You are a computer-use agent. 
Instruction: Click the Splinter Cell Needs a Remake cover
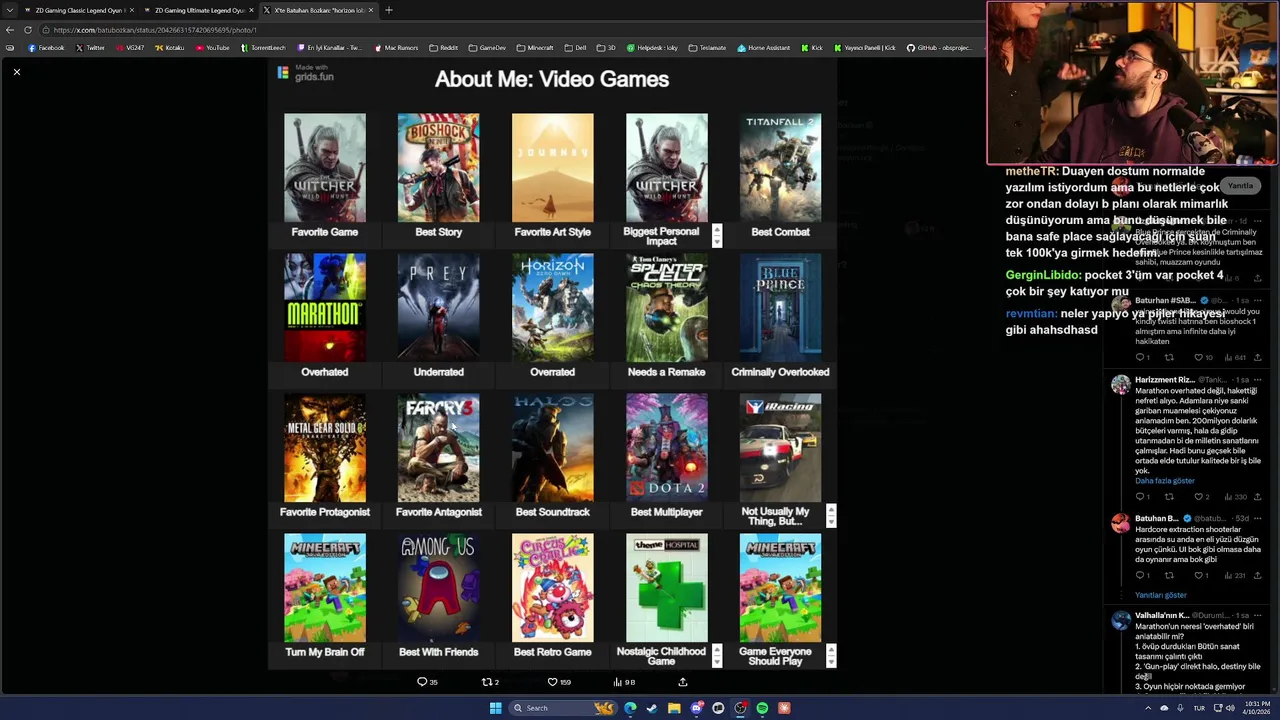point(667,308)
